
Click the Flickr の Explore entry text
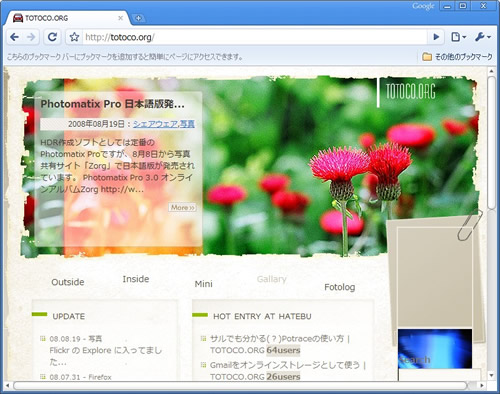pyautogui.click(x=106, y=356)
